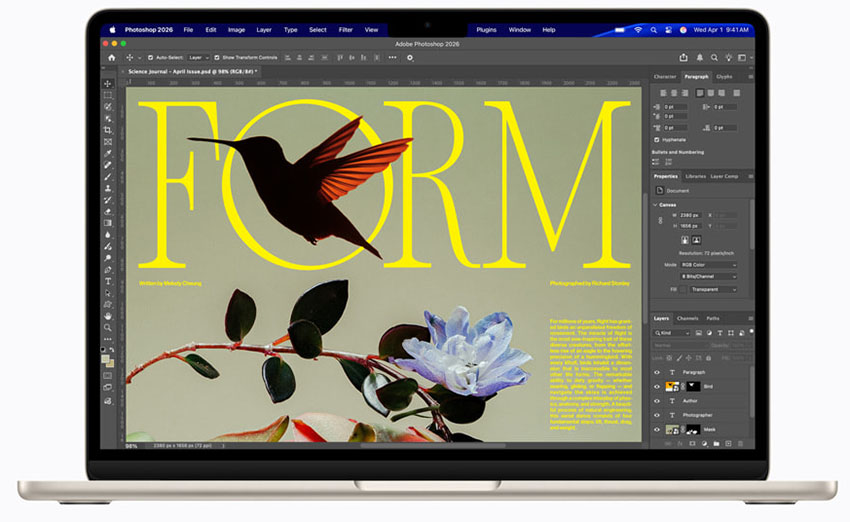Image resolution: width=850 pixels, height=522 pixels.
Task: Click the foreground color swatch
Action: pyautogui.click(x=106, y=352)
